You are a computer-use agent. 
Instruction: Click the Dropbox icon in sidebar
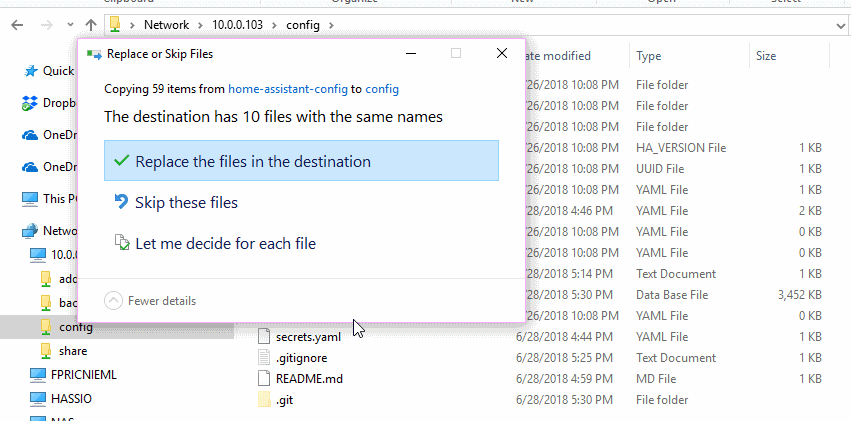(30, 103)
